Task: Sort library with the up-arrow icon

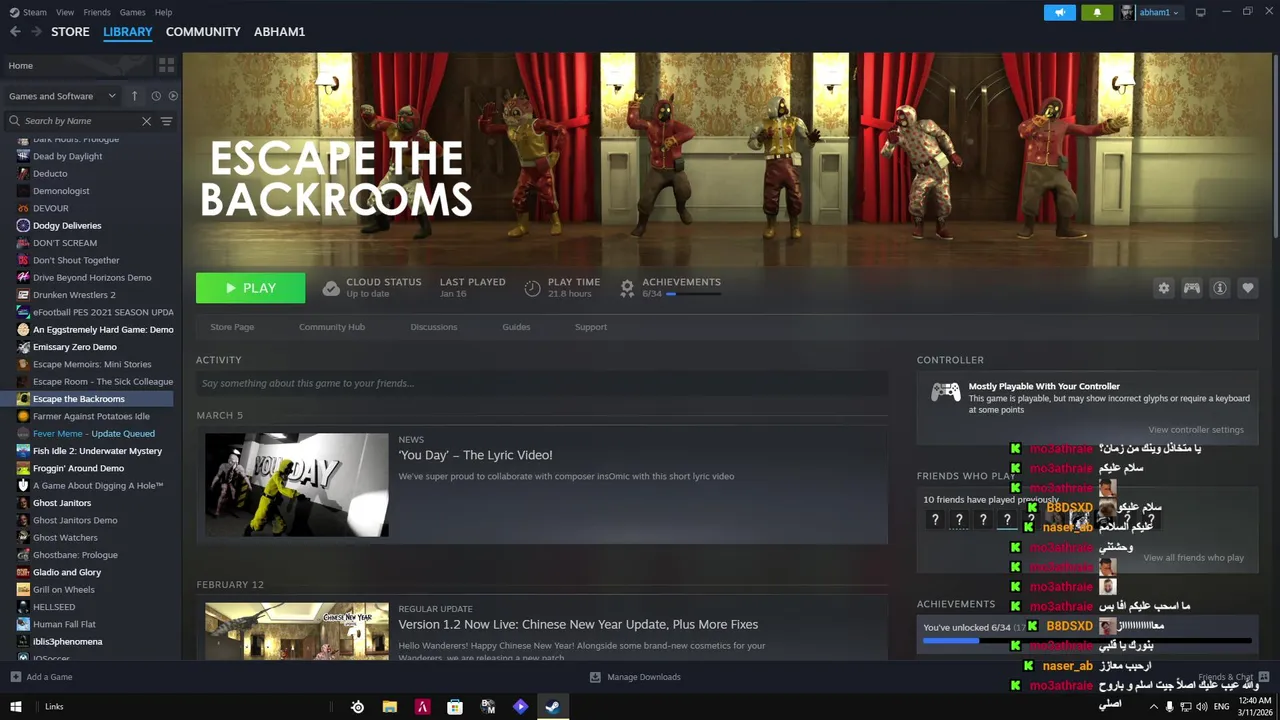Action: (134, 96)
